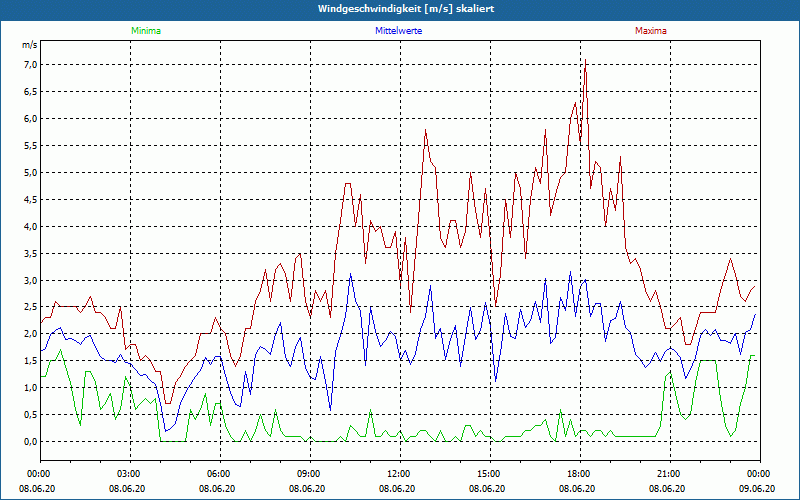This screenshot has width=800, height=500.
Task: Click the 7,0 y-axis value
Action: coord(31,64)
